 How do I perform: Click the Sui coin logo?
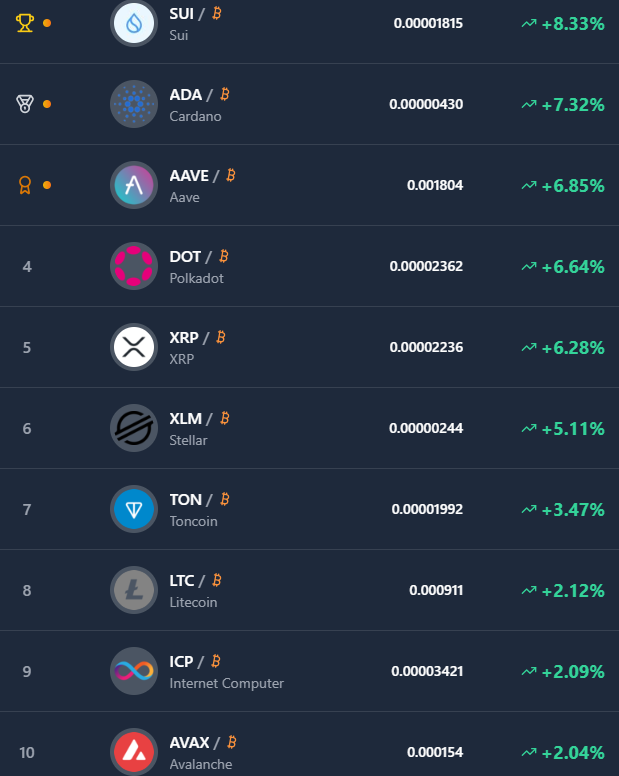coord(134,23)
